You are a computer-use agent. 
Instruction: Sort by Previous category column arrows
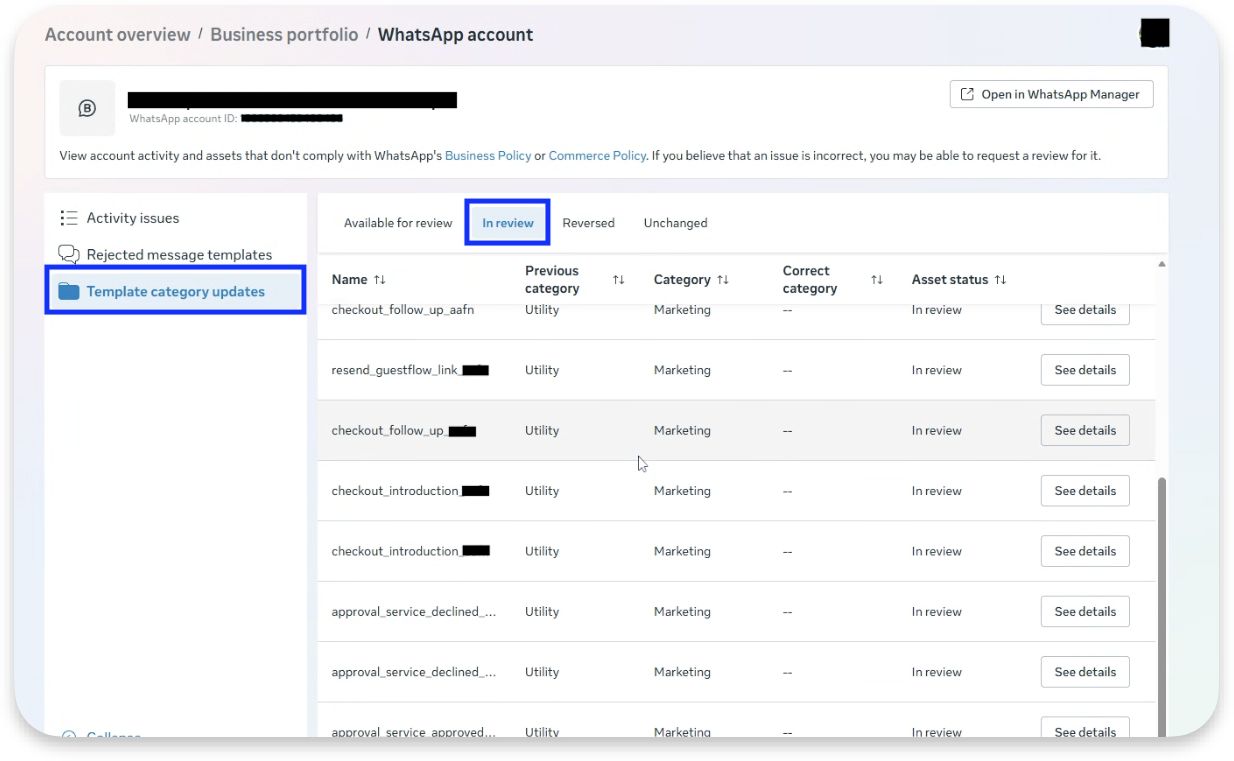618,280
